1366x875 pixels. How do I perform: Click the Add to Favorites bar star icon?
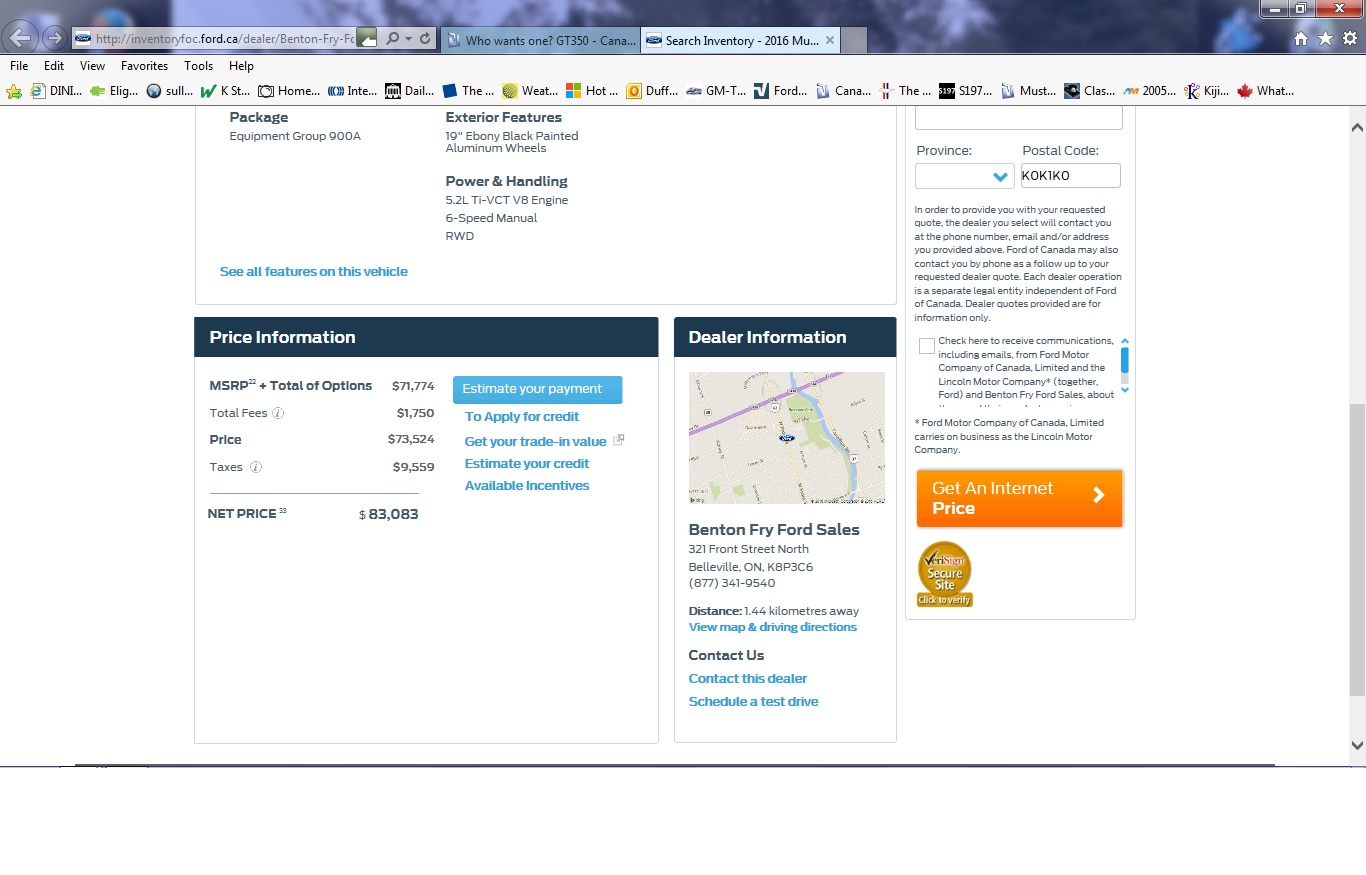coord(14,91)
